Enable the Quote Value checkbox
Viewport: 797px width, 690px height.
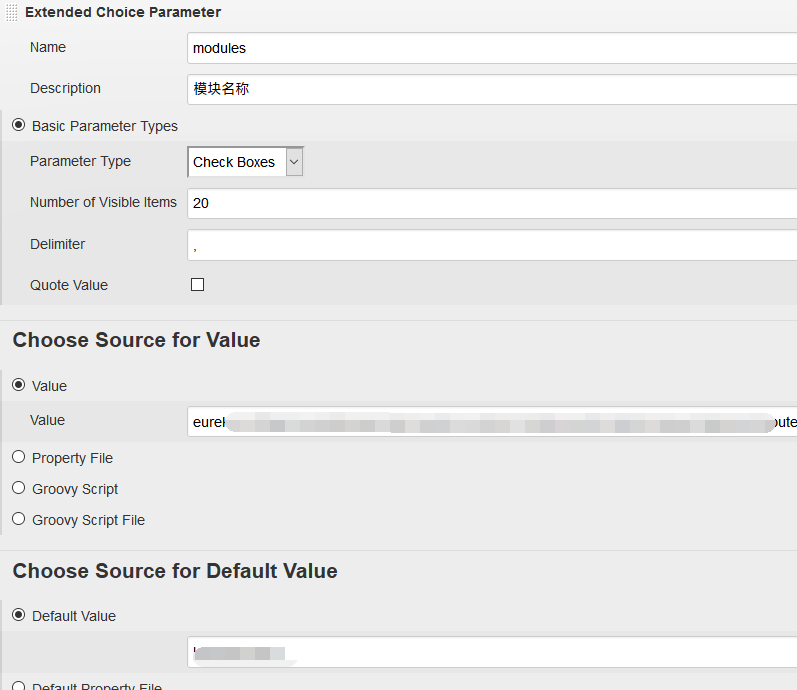(x=197, y=285)
